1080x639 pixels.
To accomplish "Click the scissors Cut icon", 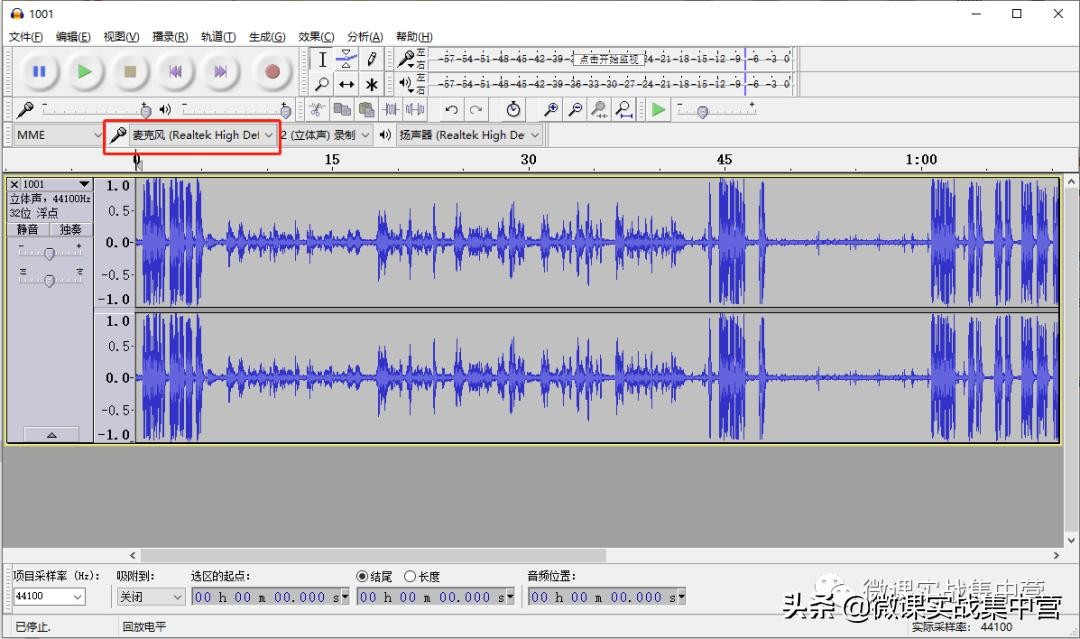I will click(x=316, y=110).
